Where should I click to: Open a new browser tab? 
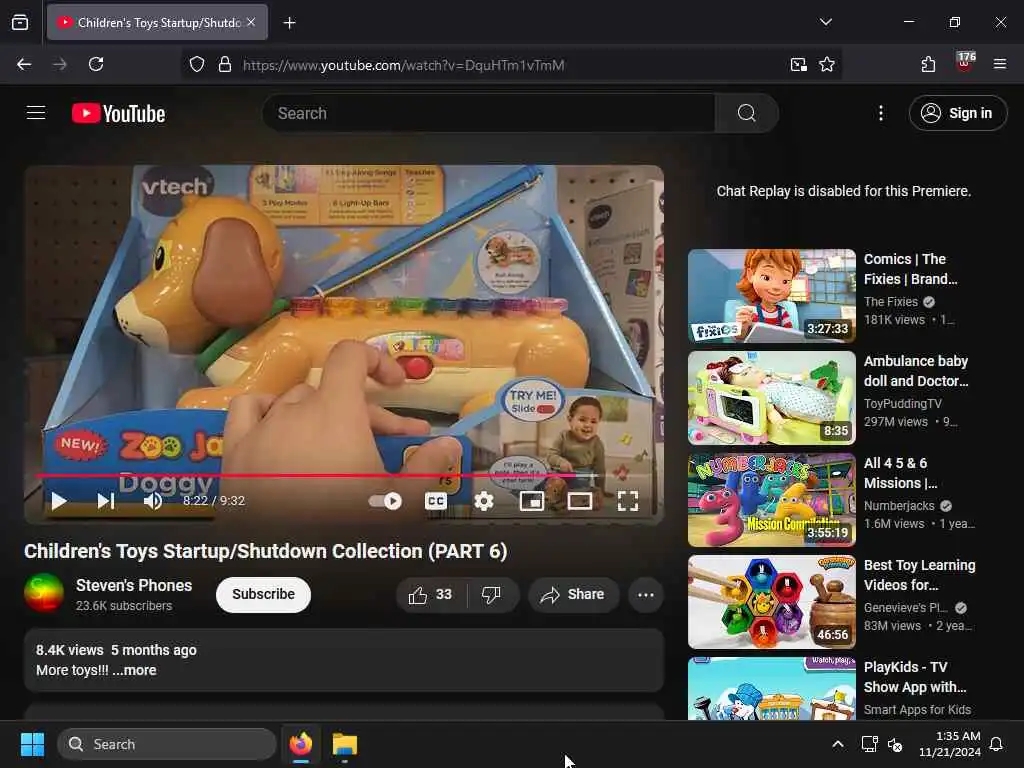click(x=289, y=23)
